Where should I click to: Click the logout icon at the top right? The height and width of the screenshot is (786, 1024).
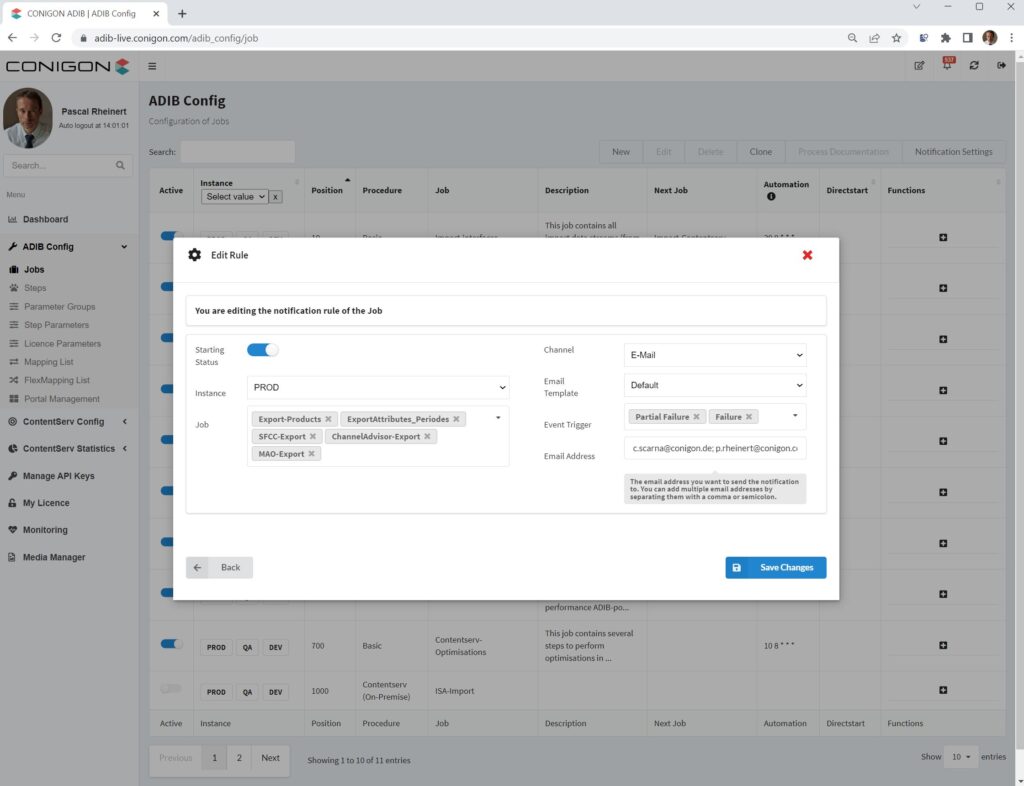pyautogui.click(x=1001, y=64)
